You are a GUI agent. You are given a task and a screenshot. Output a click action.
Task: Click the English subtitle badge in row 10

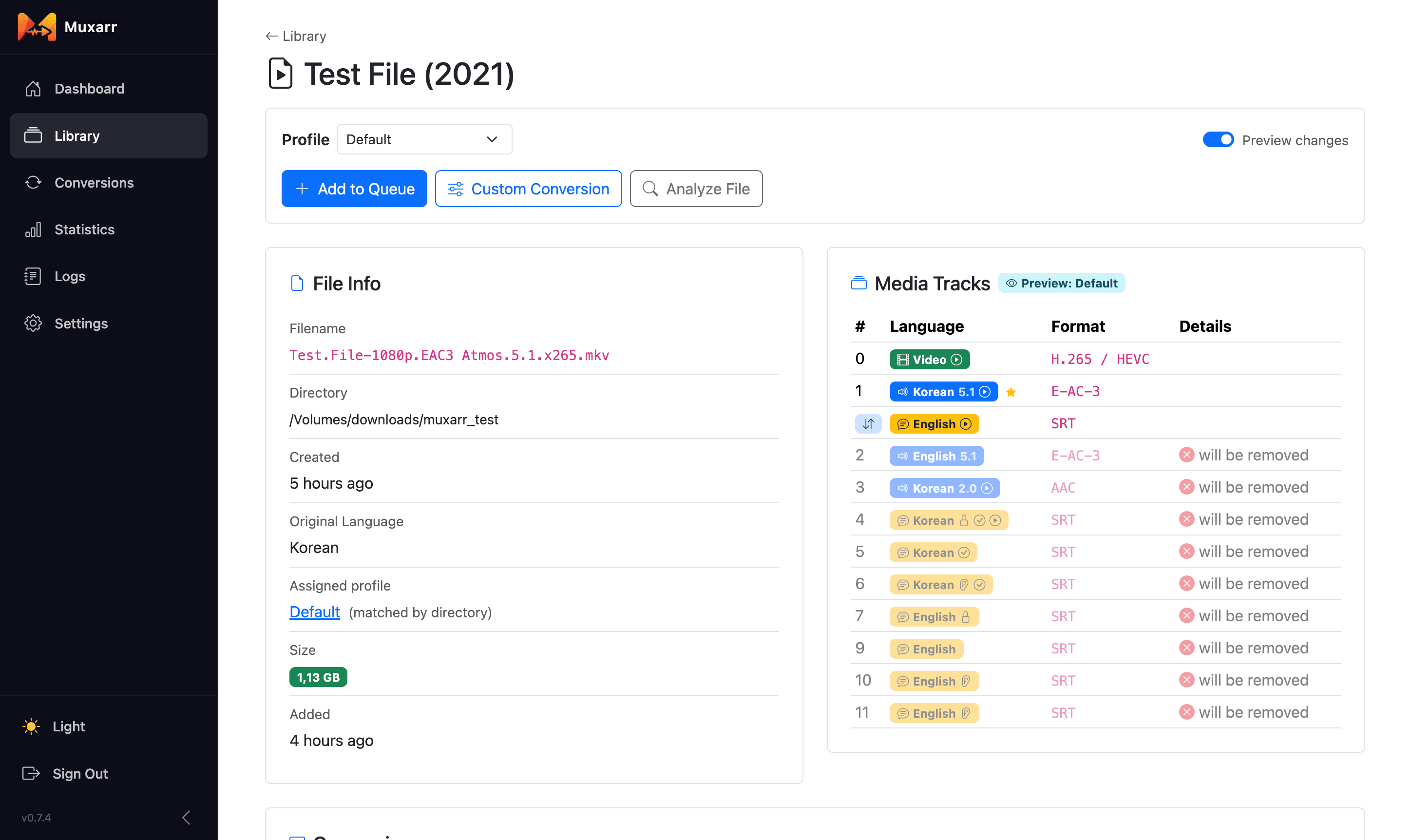[x=934, y=681]
